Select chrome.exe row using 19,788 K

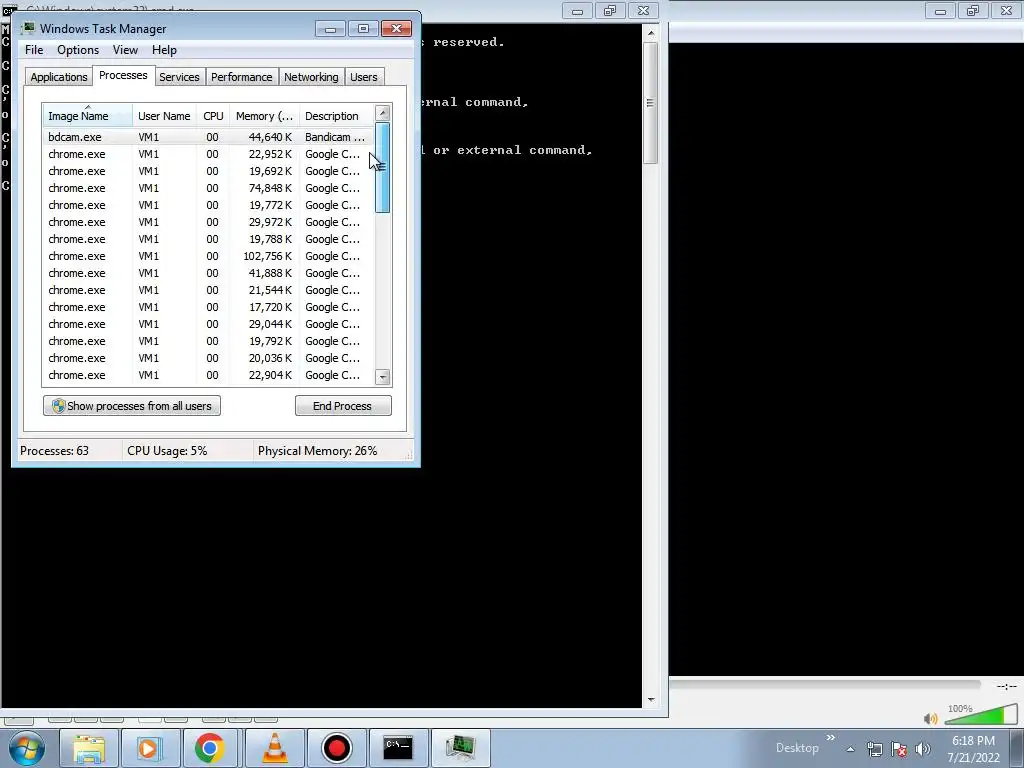[208, 239]
